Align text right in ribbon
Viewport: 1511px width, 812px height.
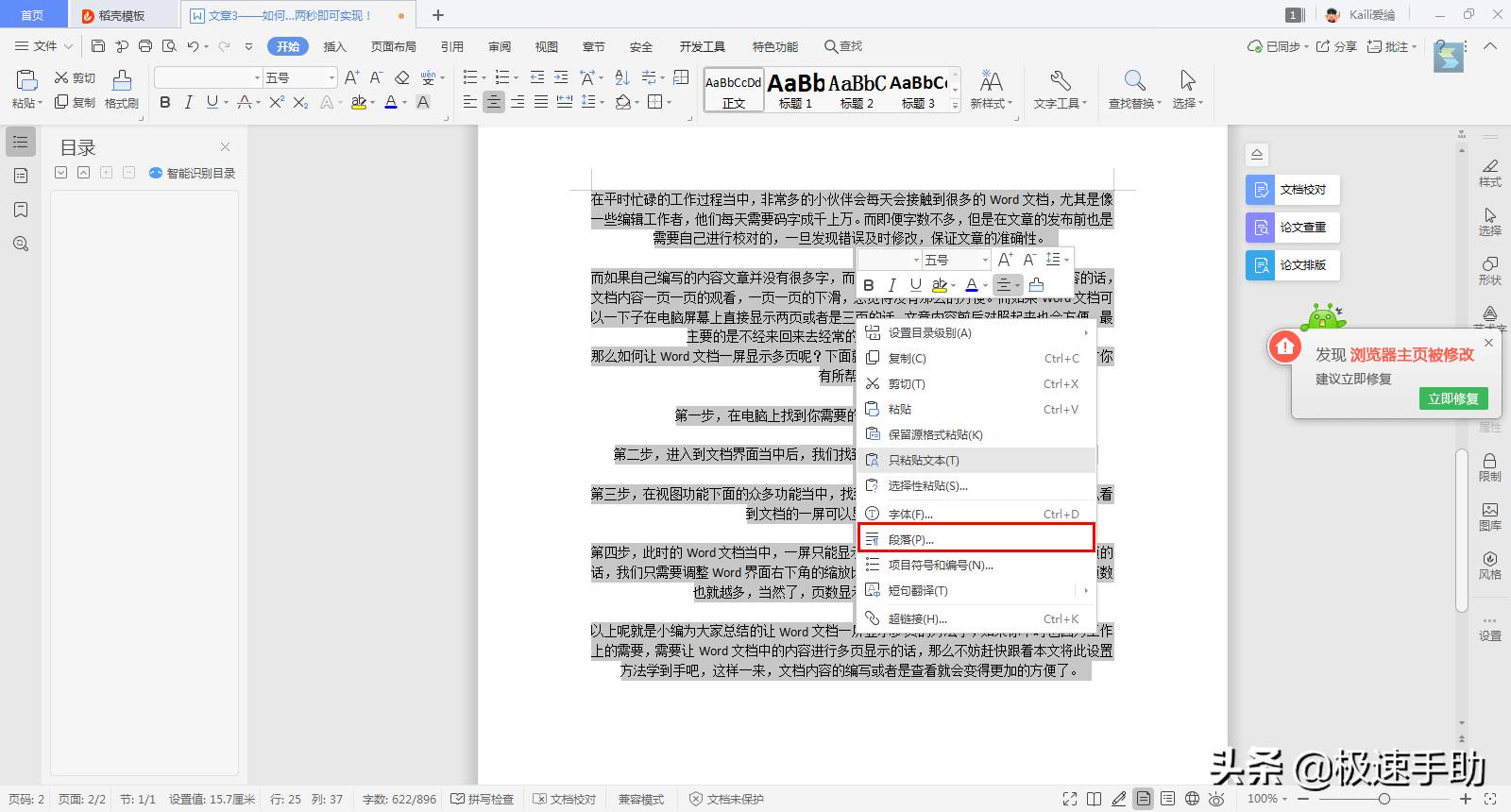coord(518,102)
